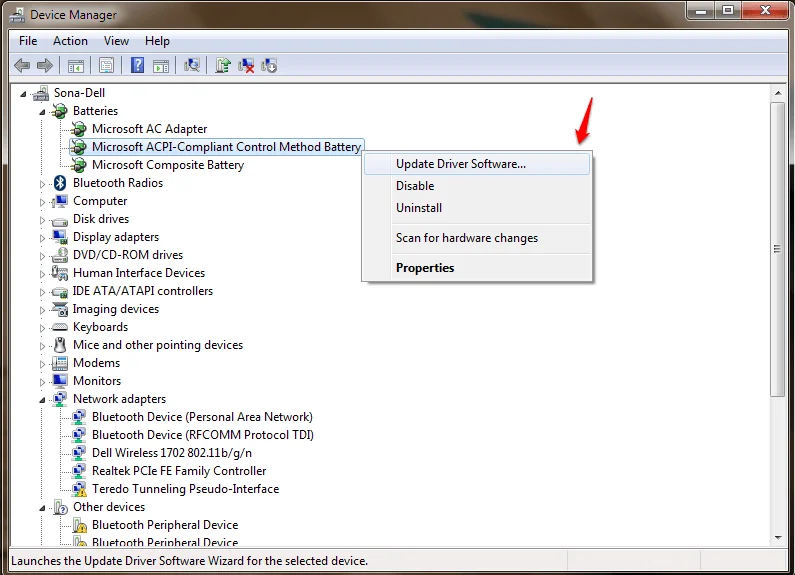Click the Disk drives icon
The image size is (795, 575).
click(59, 221)
